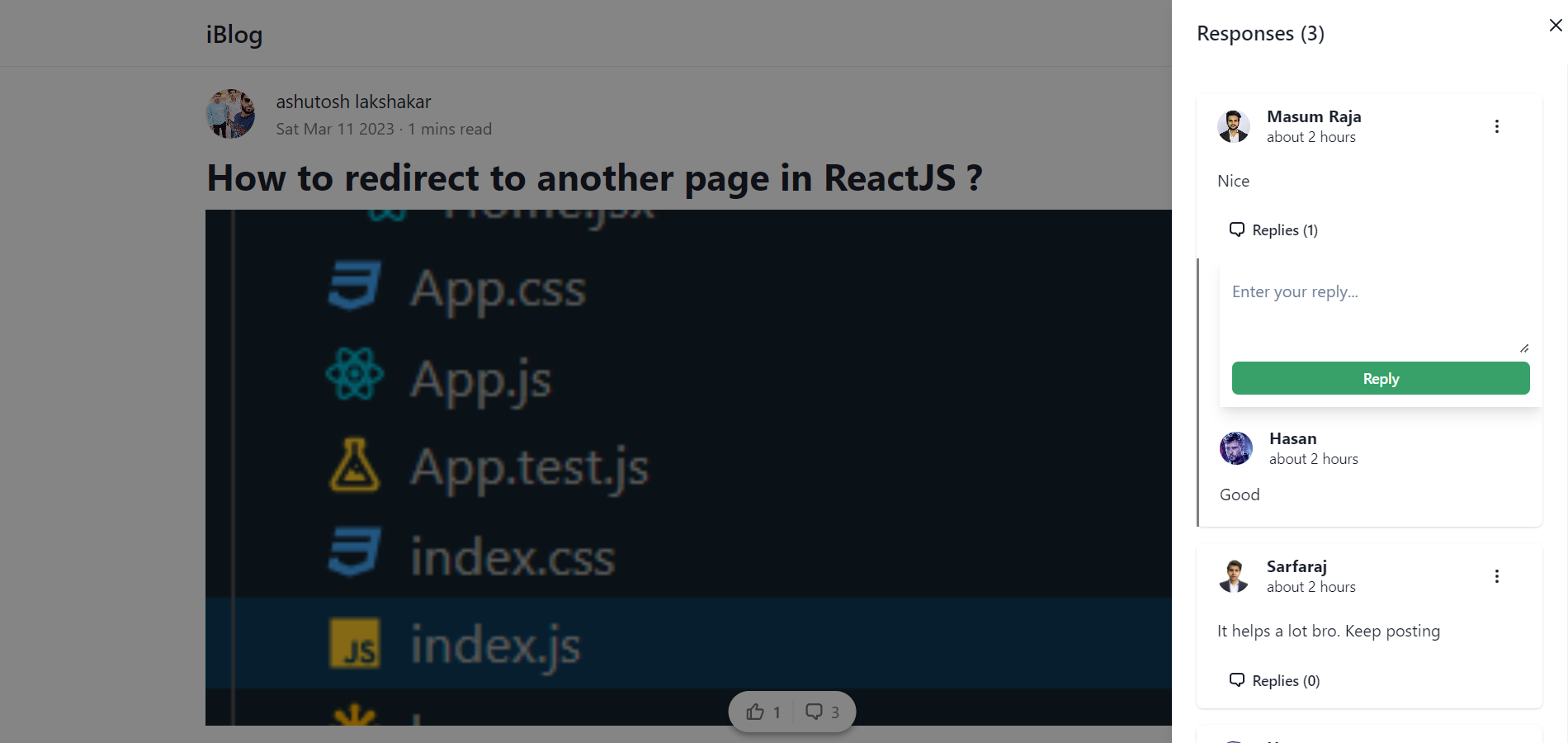Viewport: 1568px width, 743px height.
Task: Open the three-dot menu on Masum Raja's comment
Action: [1497, 126]
